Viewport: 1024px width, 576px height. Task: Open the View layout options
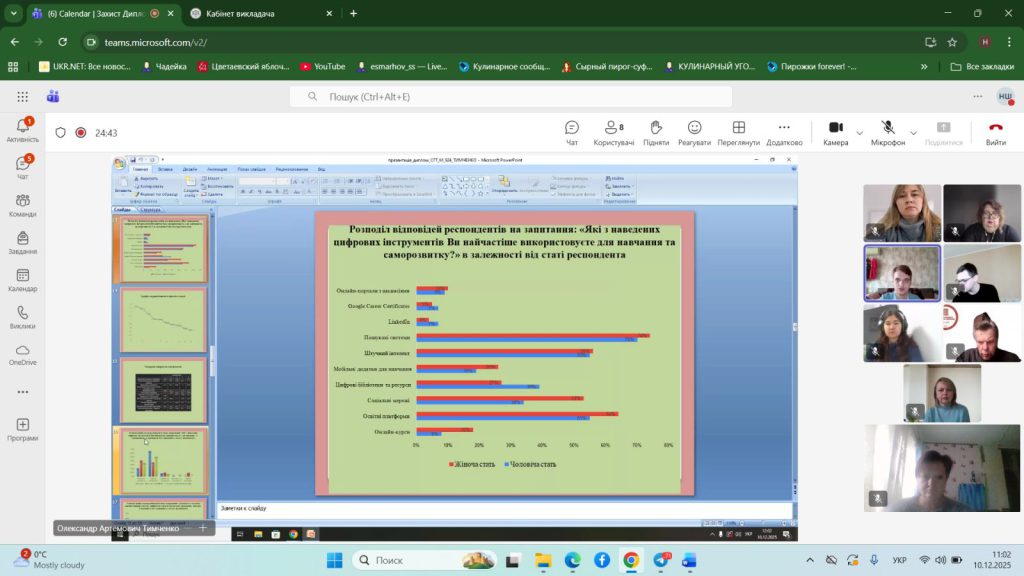(738, 132)
